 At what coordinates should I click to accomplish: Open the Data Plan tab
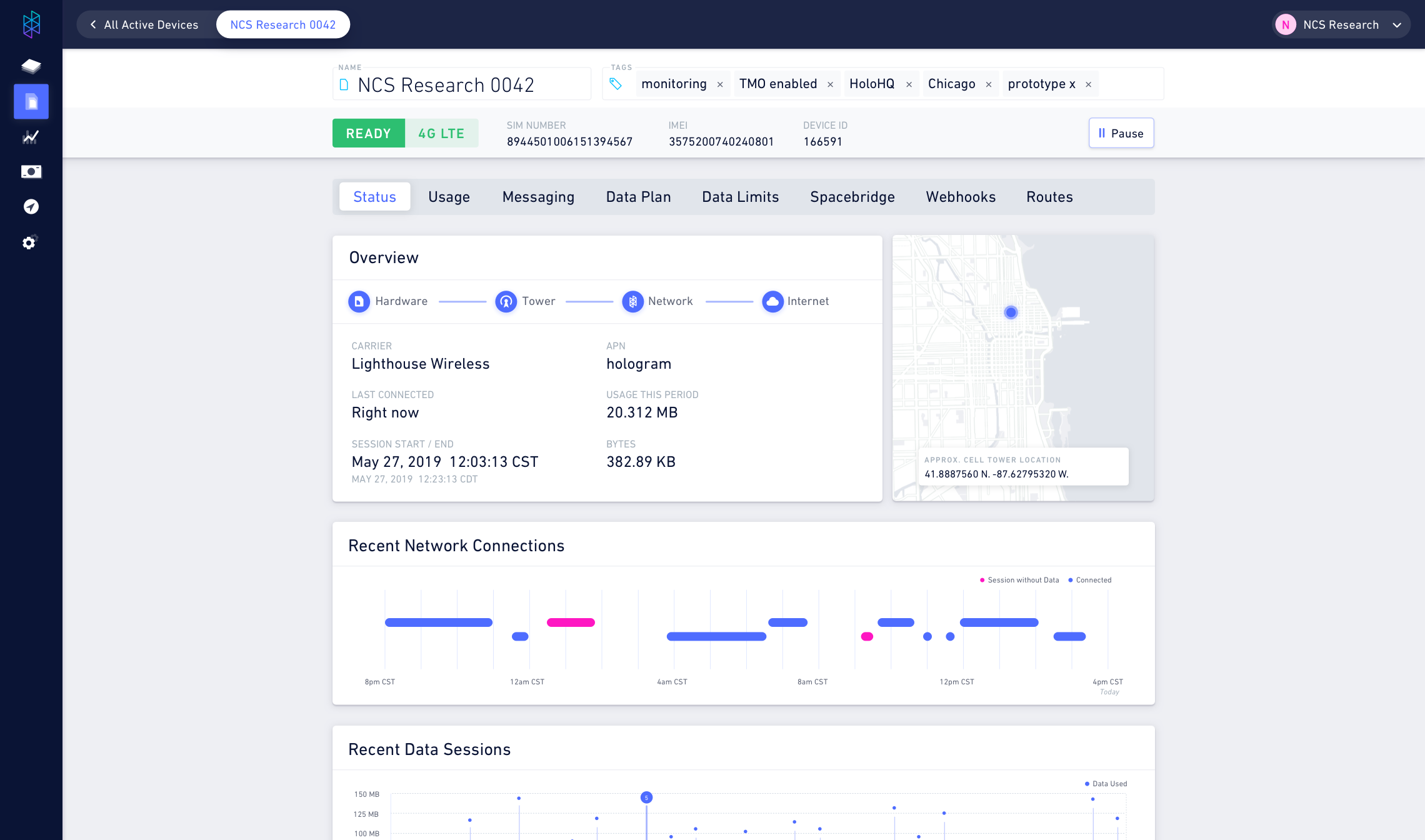coord(638,197)
